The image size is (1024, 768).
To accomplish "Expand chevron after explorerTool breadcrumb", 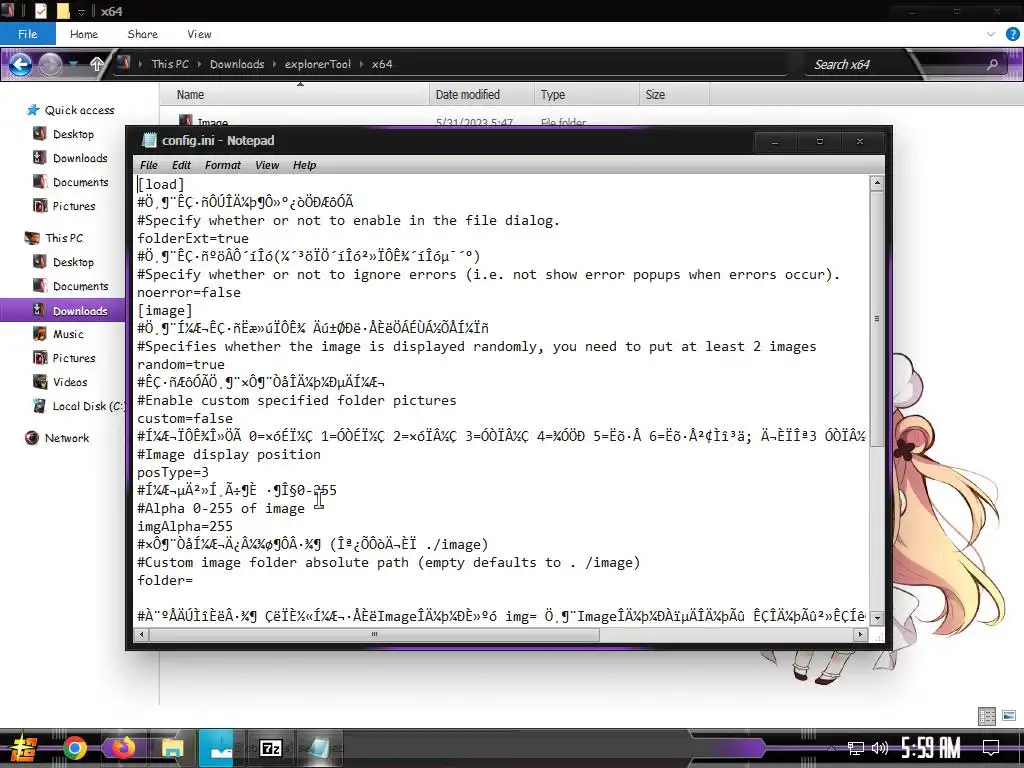I will pos(361,64).
